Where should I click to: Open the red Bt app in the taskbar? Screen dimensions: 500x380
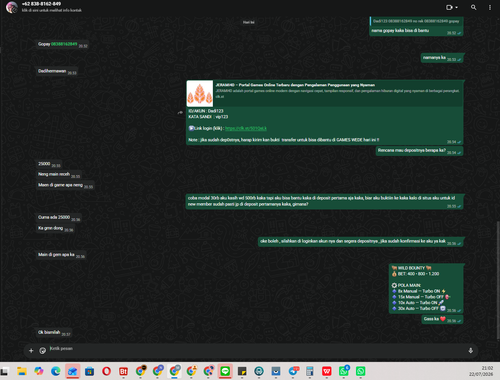point(123,371)
